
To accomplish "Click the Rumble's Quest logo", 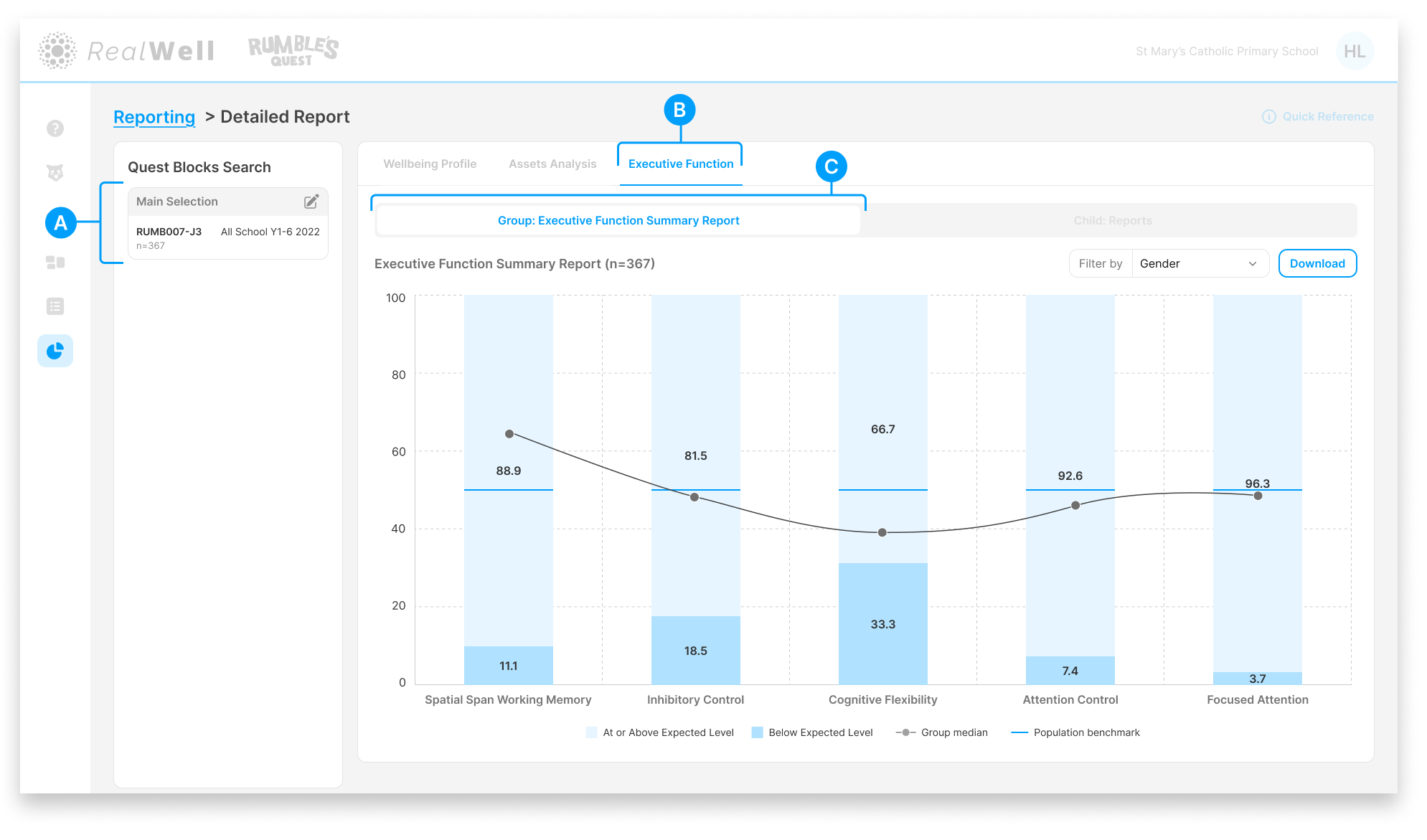I will tap(293, 50).
